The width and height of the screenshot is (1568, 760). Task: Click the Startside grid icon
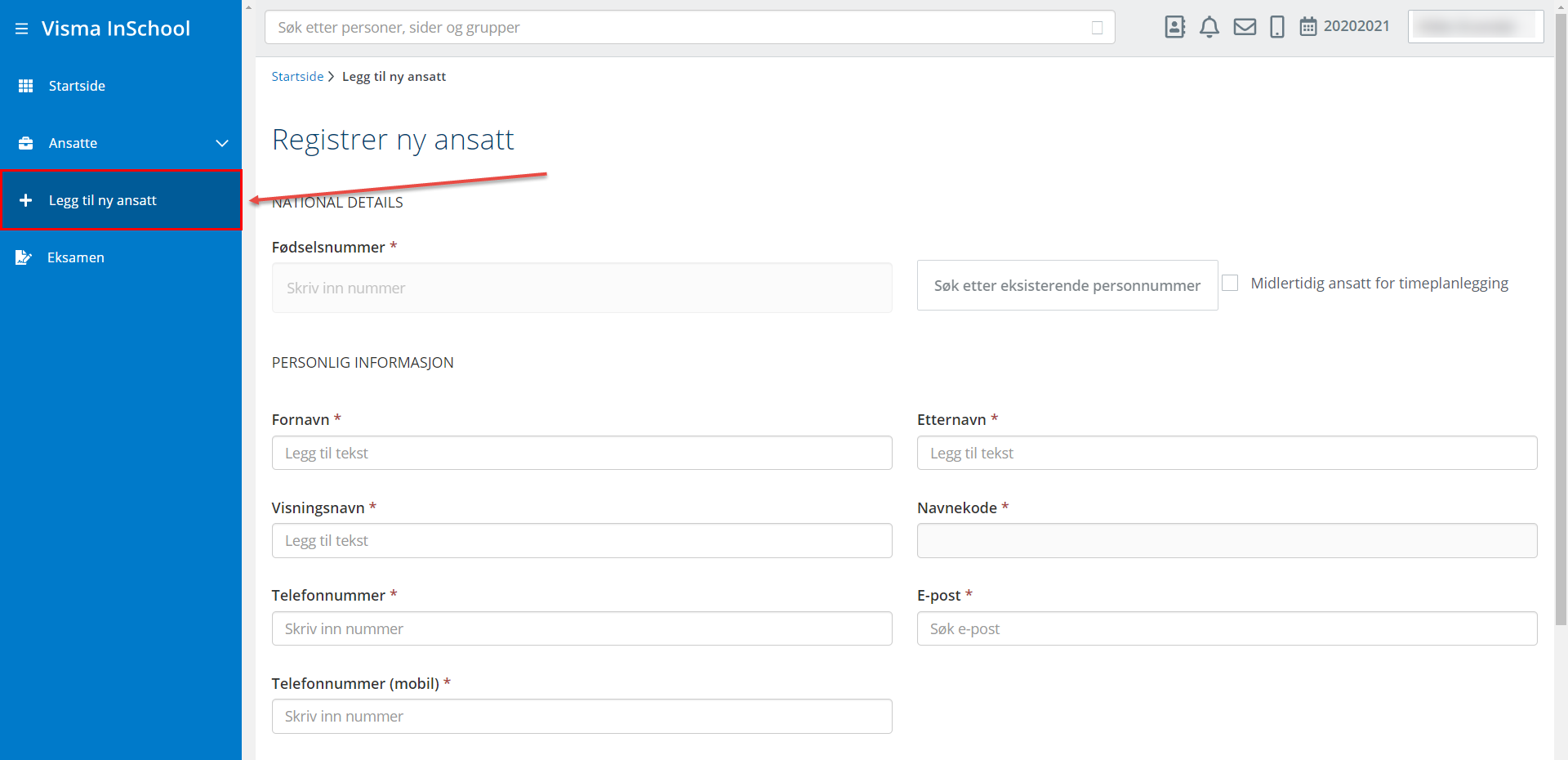click(x=25, y=86)
